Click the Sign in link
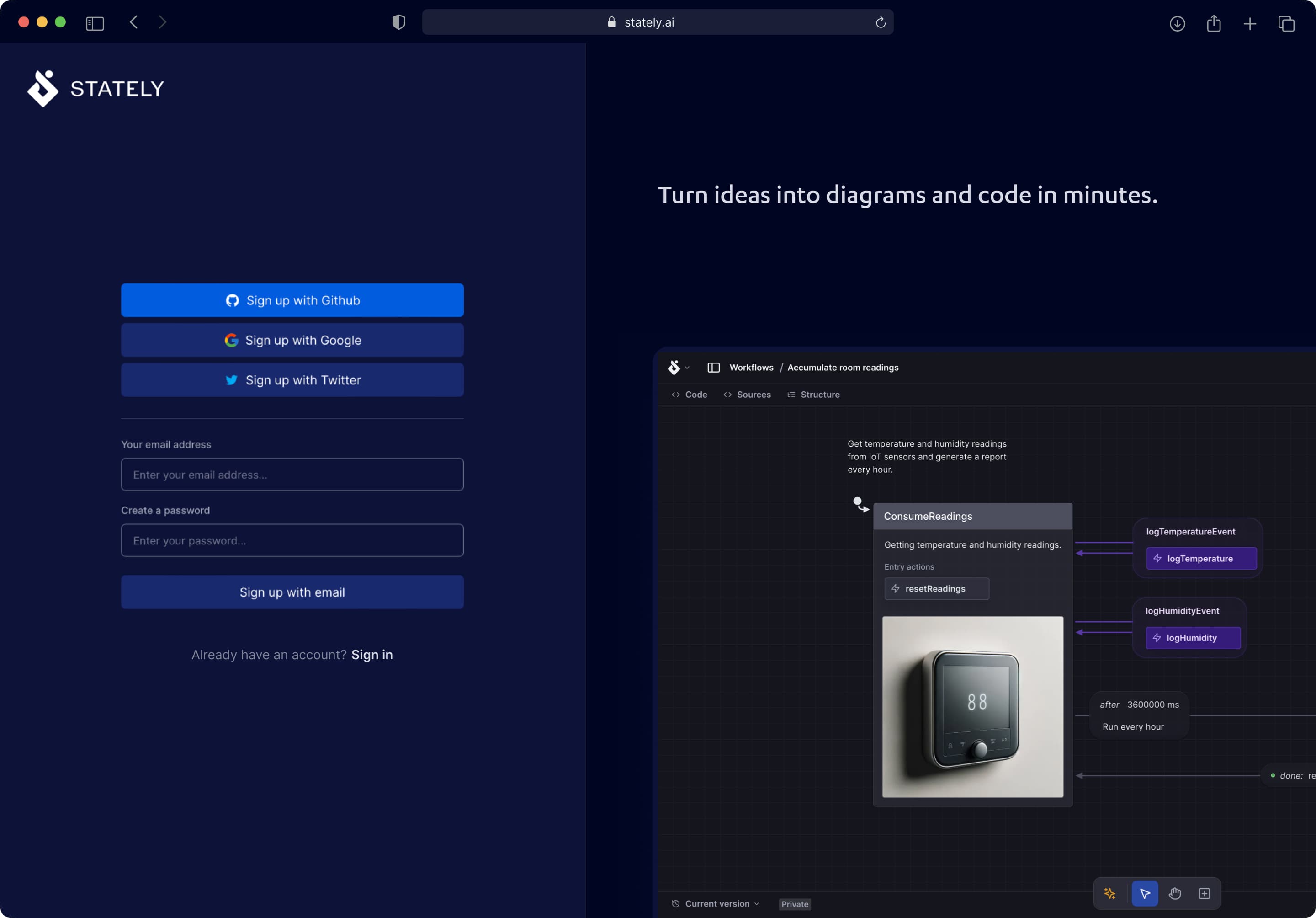This screenshot has width=1316, height=918. (x=371, y=654)
